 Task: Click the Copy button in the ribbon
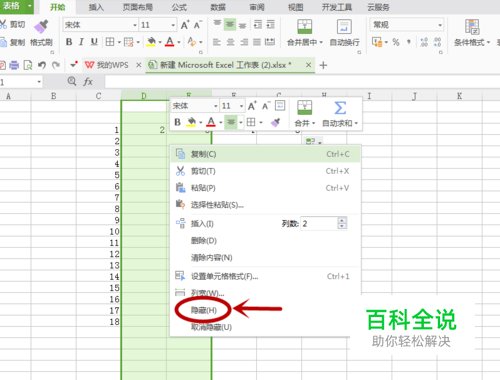(x=13, y=42)
